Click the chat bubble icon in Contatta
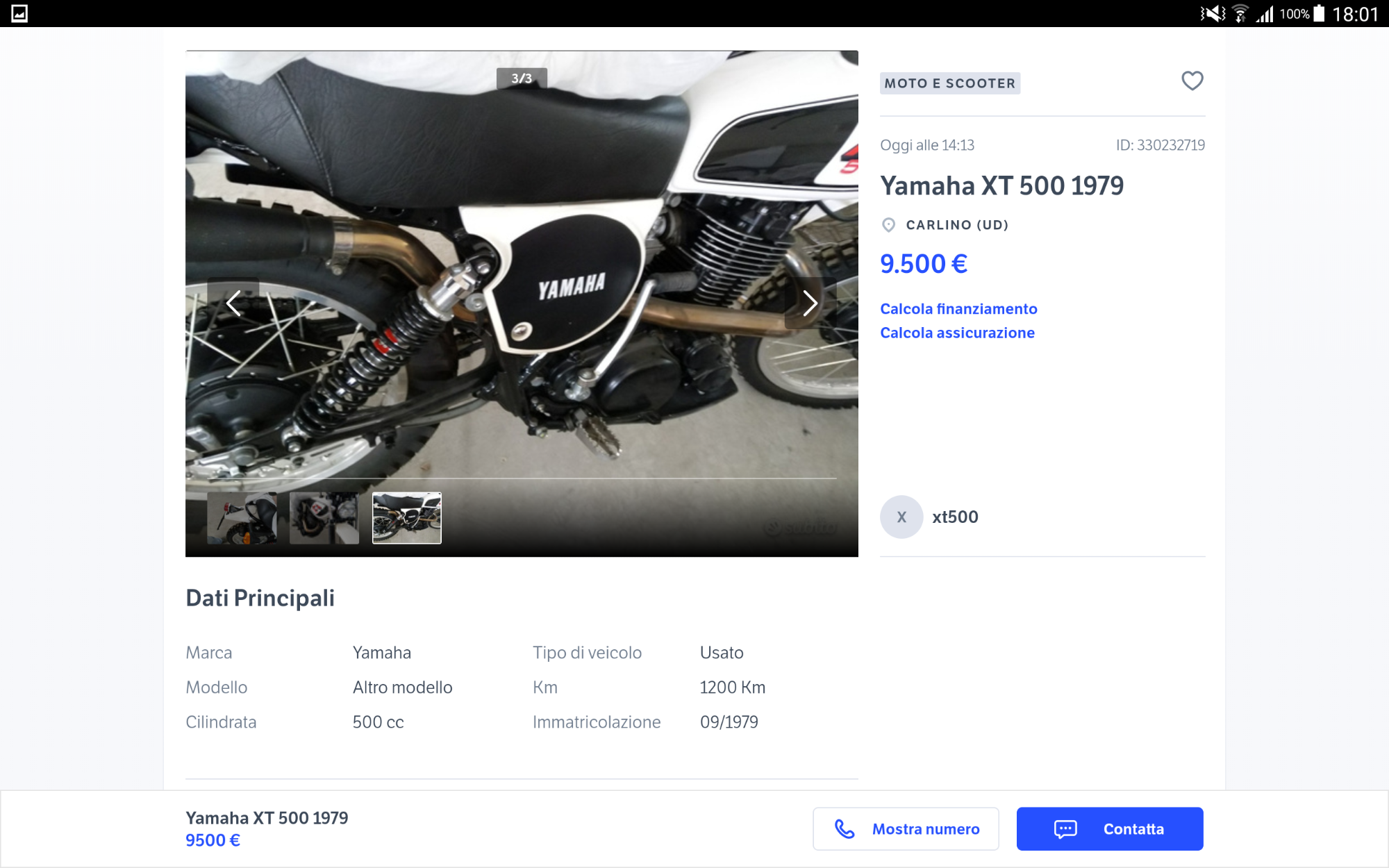1389x868 pixels. (x=1065, y=828)
